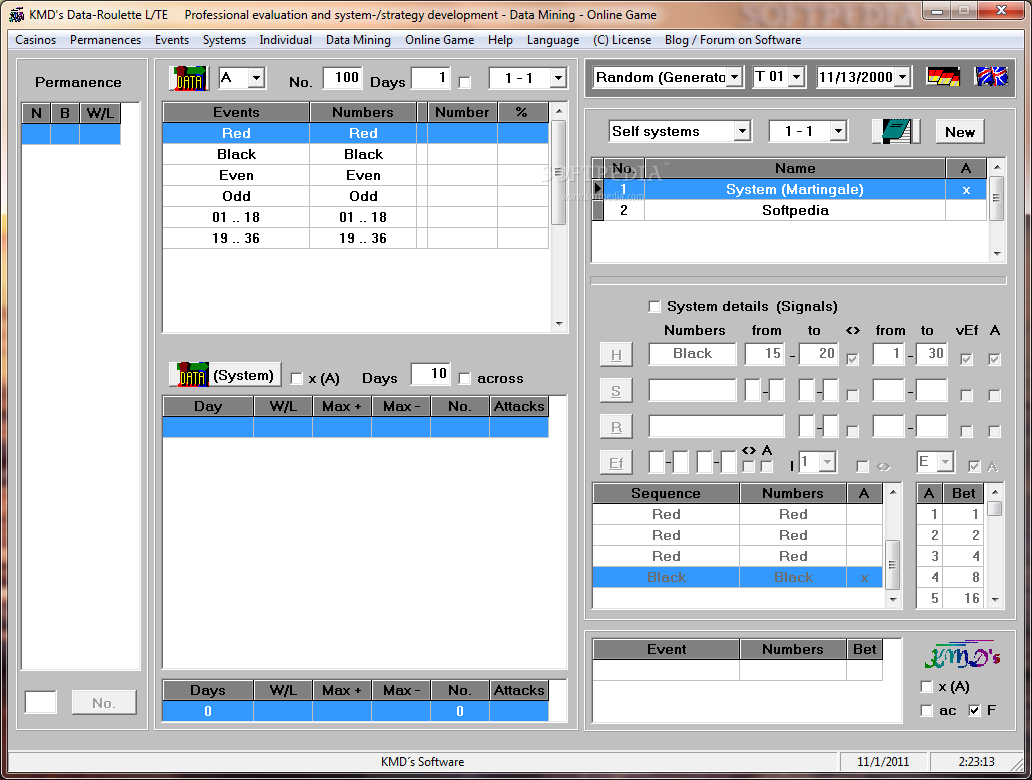Click the No. button under Permanence
Screen dimensions: 1032x780
[x=104, y=703]
